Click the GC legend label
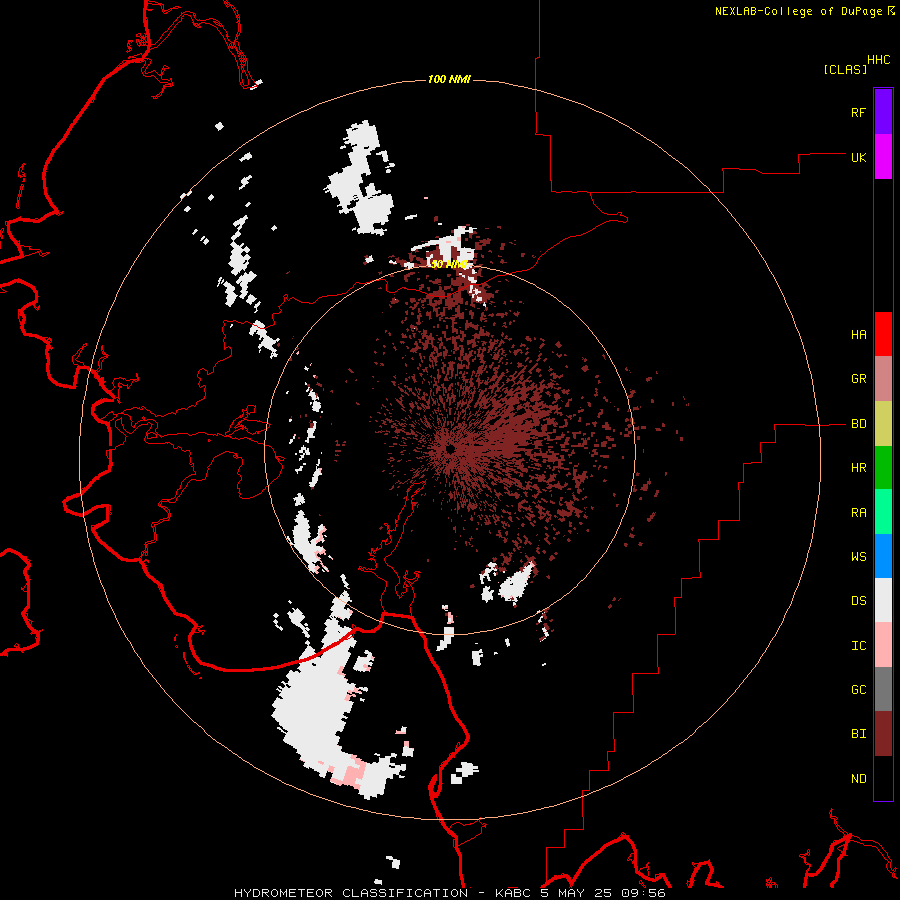This screenshot has height=900, width=900. click(x=858, y=690)
